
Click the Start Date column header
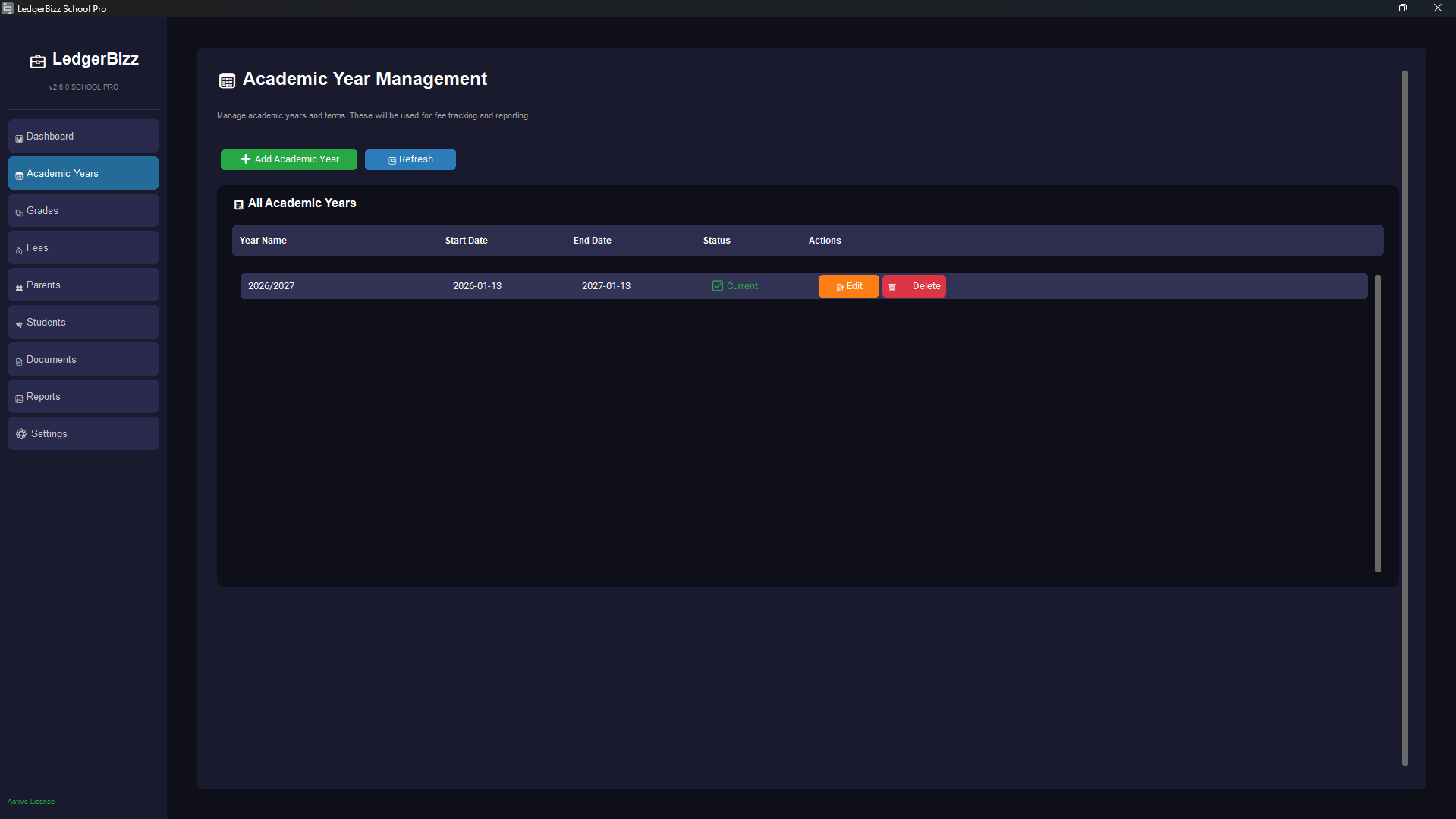pyautogui.click(x=467, y=241)
